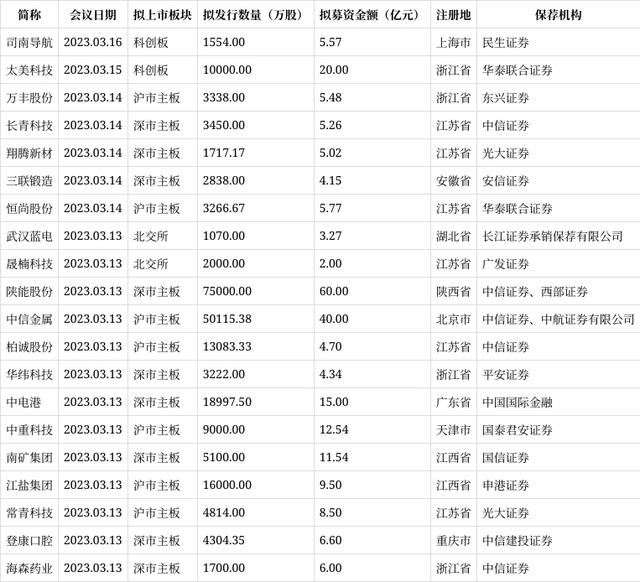Select the 海森药业 cell

coord(29,568)
